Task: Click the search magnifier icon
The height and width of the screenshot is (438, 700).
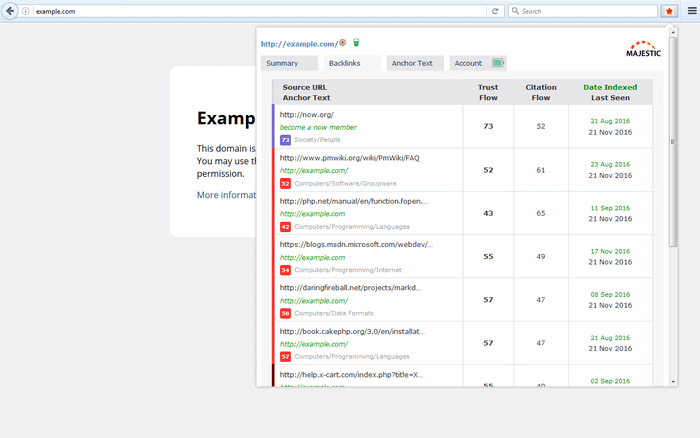Action: 515,11
